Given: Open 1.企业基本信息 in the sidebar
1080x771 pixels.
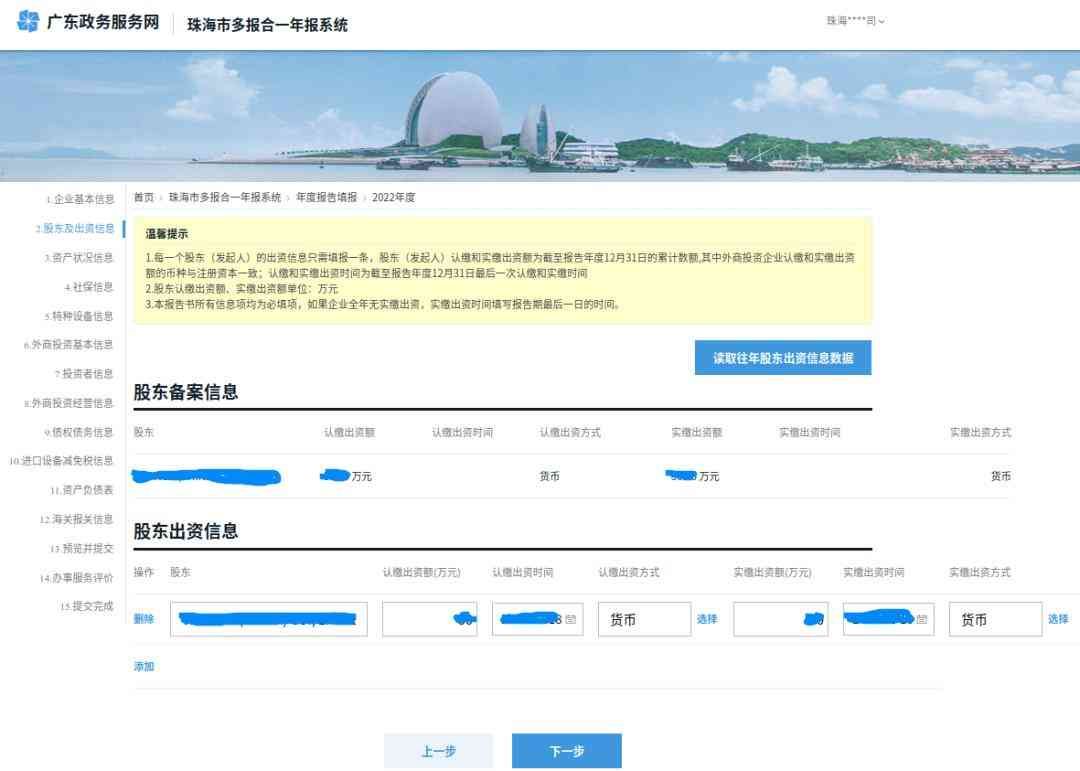Looking at the screenshot, I should tap(79, 199).
